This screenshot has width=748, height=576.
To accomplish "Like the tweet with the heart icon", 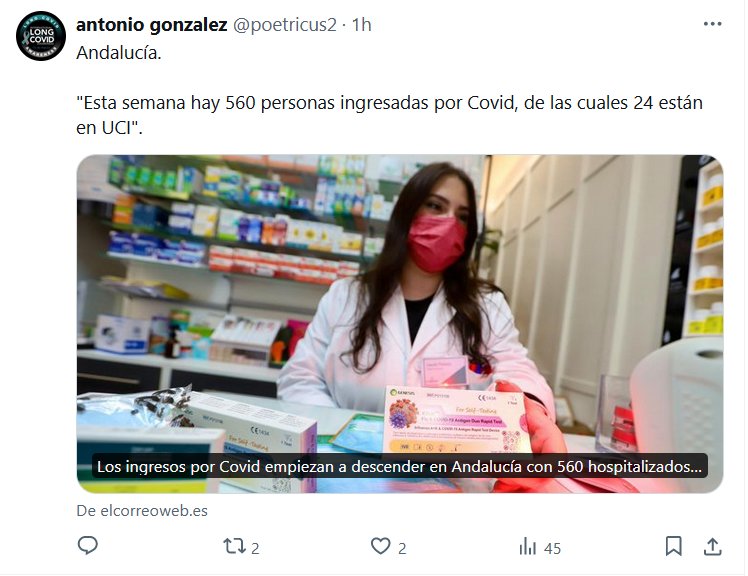I will click(381, 546).
